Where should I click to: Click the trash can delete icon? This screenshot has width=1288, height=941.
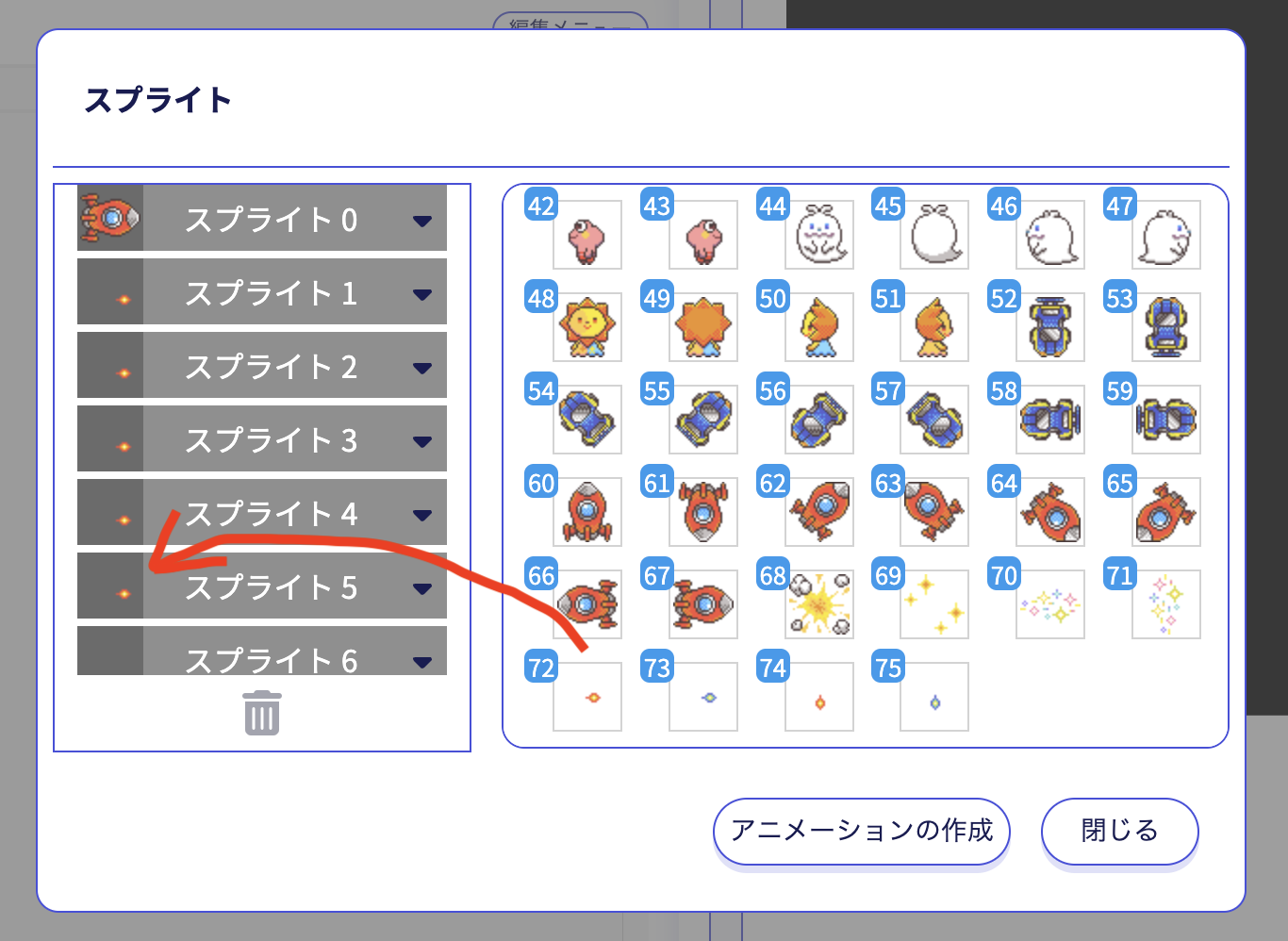point(262,713)
